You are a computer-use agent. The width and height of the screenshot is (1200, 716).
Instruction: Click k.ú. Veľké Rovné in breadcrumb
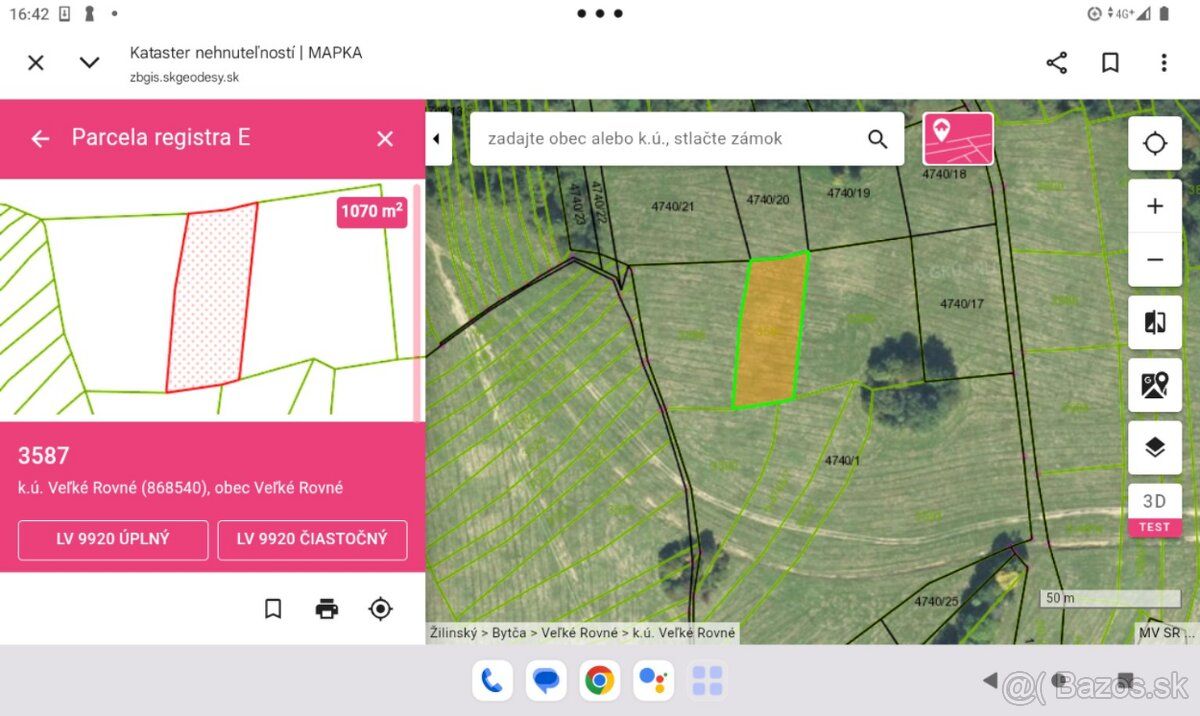[684, 633]
